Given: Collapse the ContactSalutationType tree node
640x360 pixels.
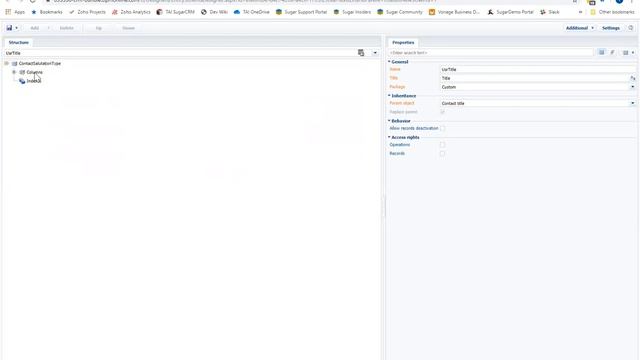Looking at the screenshot, I should click(7, 63).
